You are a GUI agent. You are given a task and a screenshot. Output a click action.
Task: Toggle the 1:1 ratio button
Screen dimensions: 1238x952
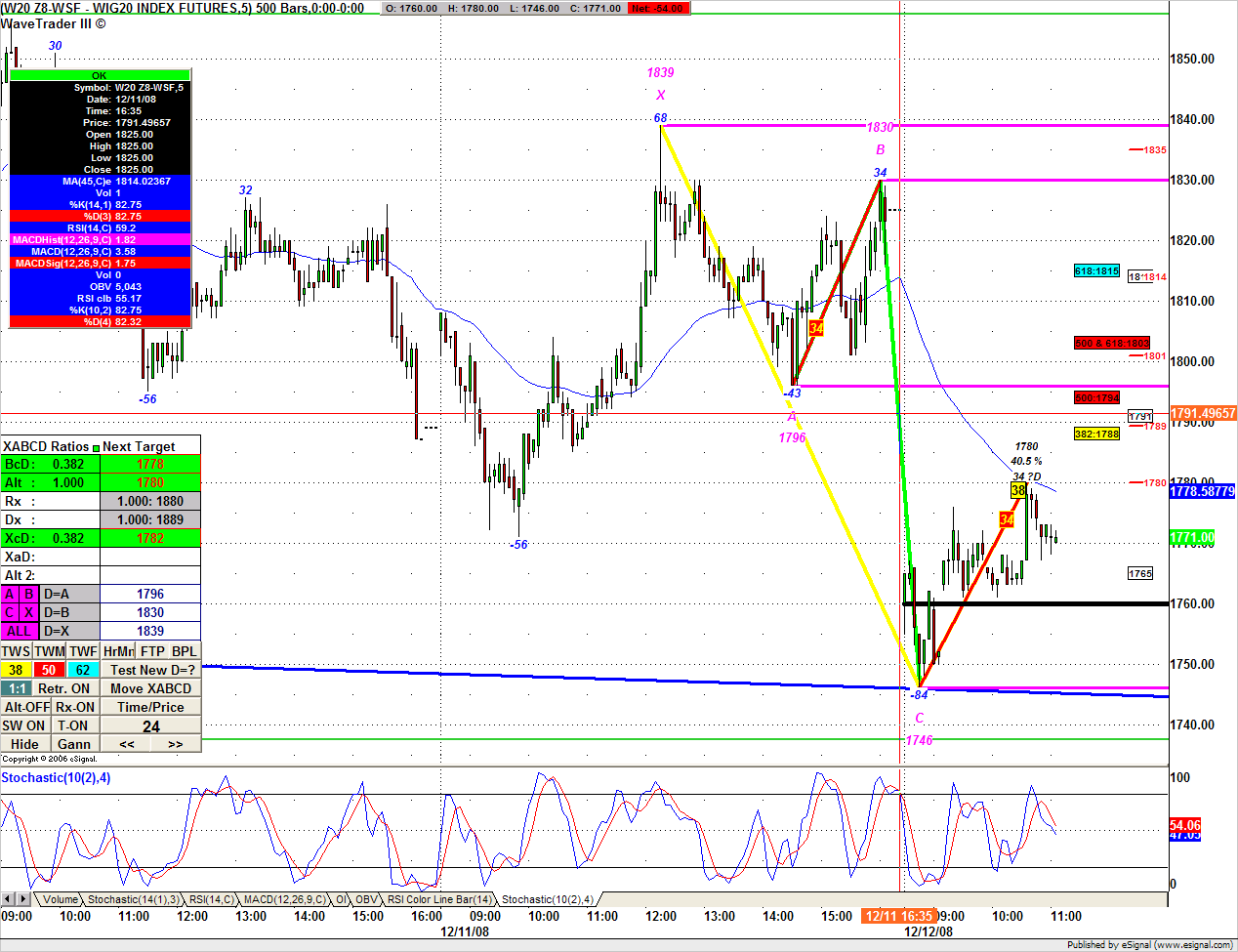click(x=17, y=688)
